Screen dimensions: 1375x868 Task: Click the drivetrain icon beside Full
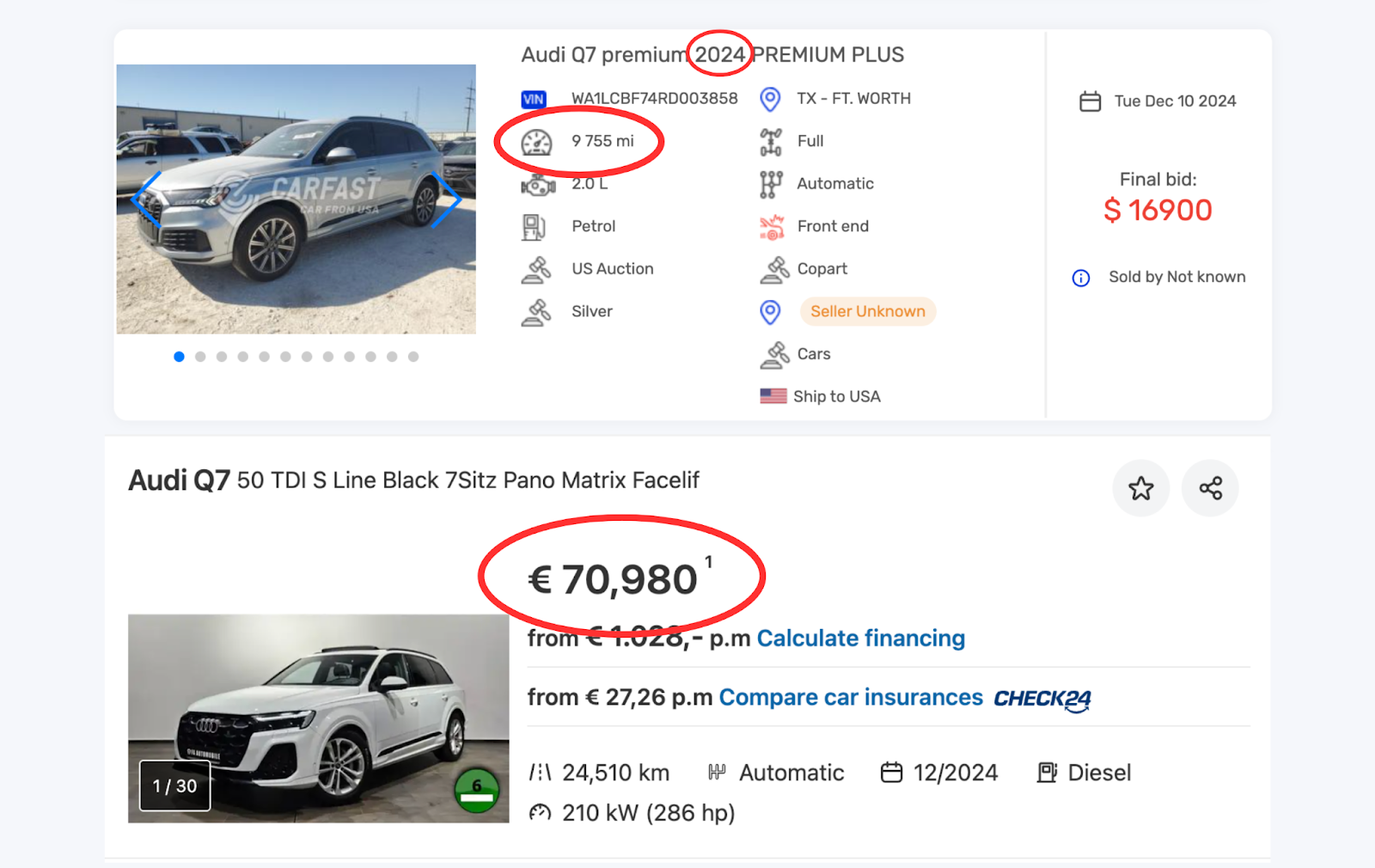click(x=771, y=142)
